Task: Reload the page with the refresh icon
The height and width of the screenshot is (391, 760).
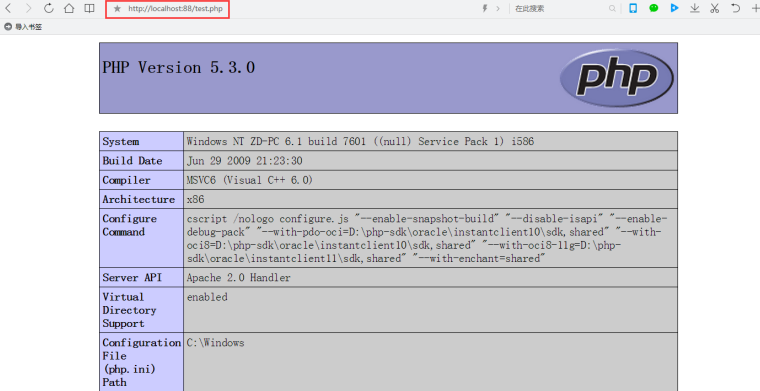Action: coord(48,8)
